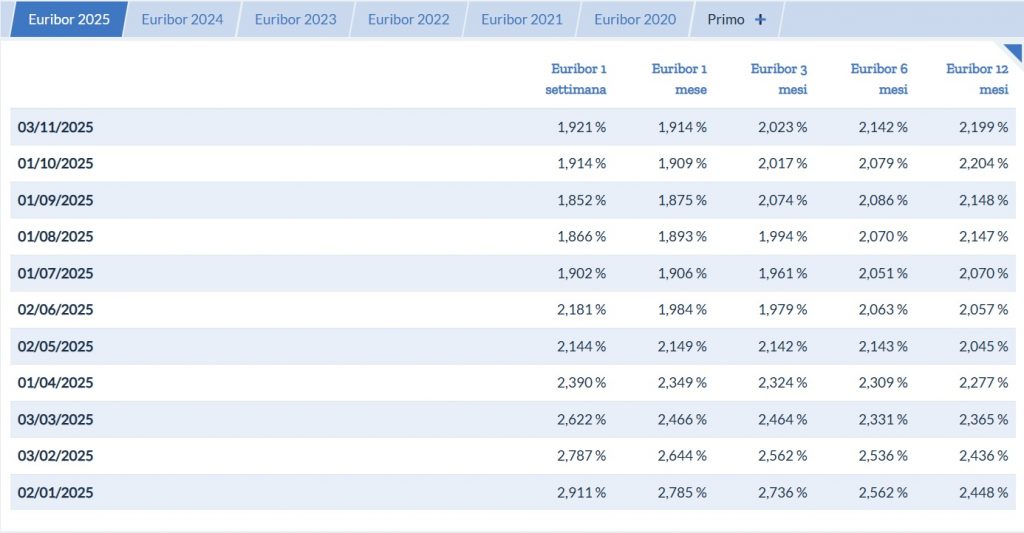The width and height of the screenshot is (1024, 533).
Task: Select the 03/11/2025 row date
Action: 55,127
